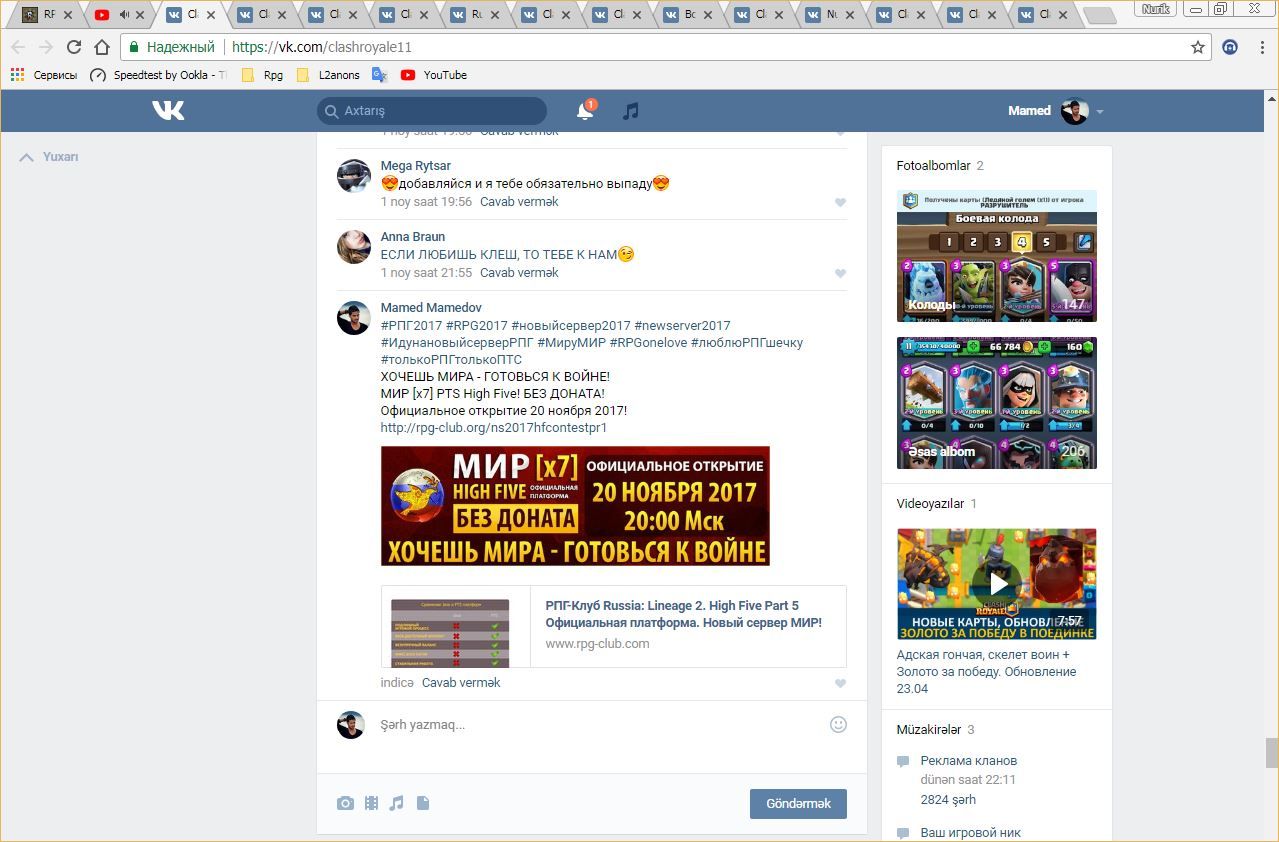Click the Axtarış search field

(x=432, y=111)
